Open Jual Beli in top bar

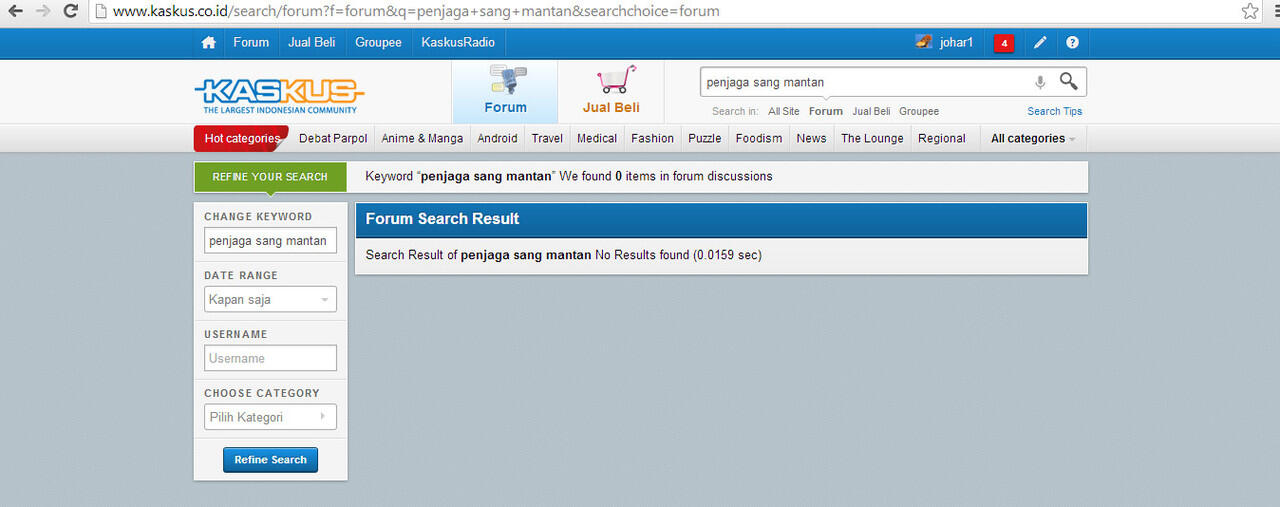pyautogui.click(x=312, y=42)
